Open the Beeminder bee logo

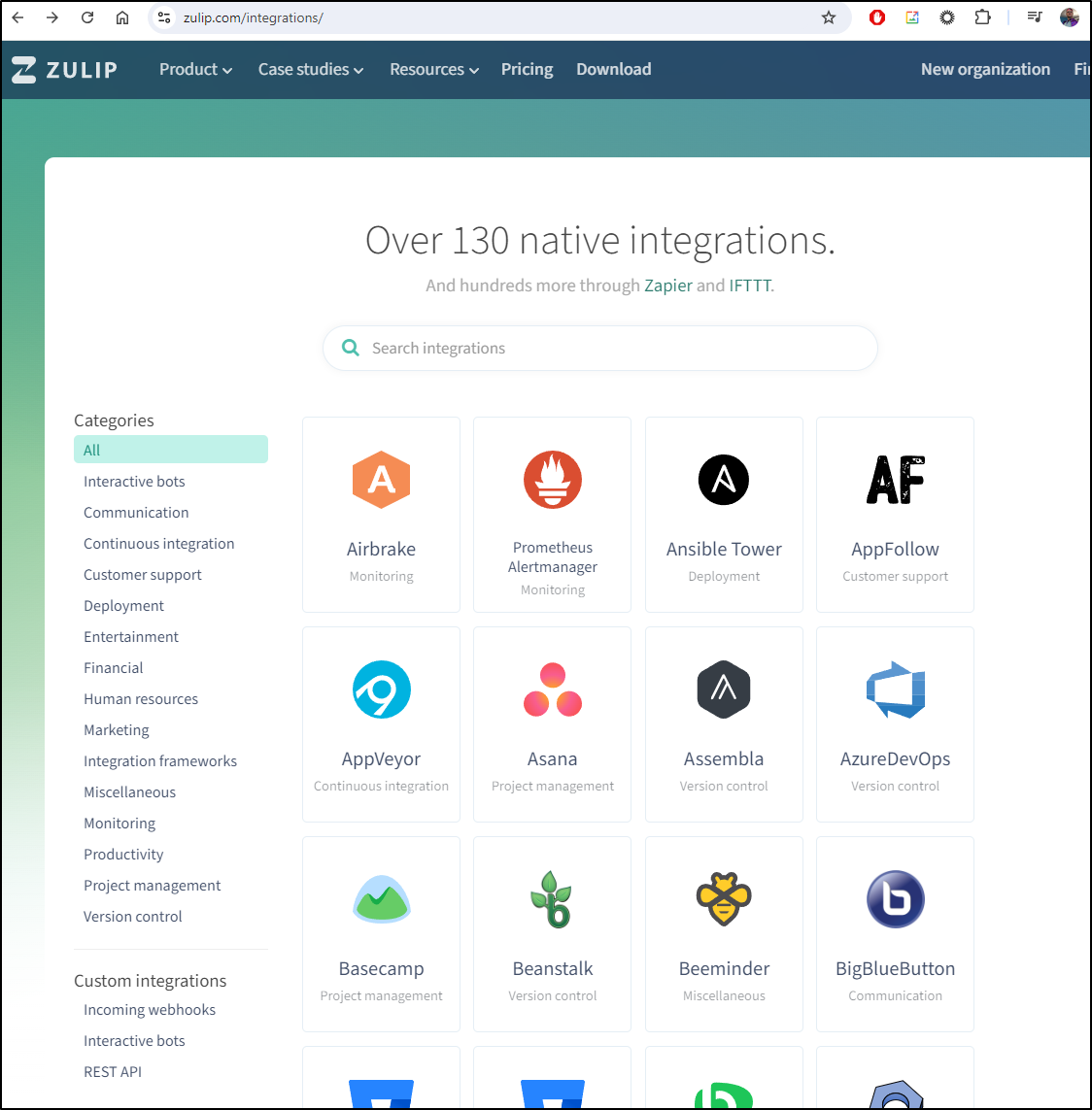pos(724,899)
